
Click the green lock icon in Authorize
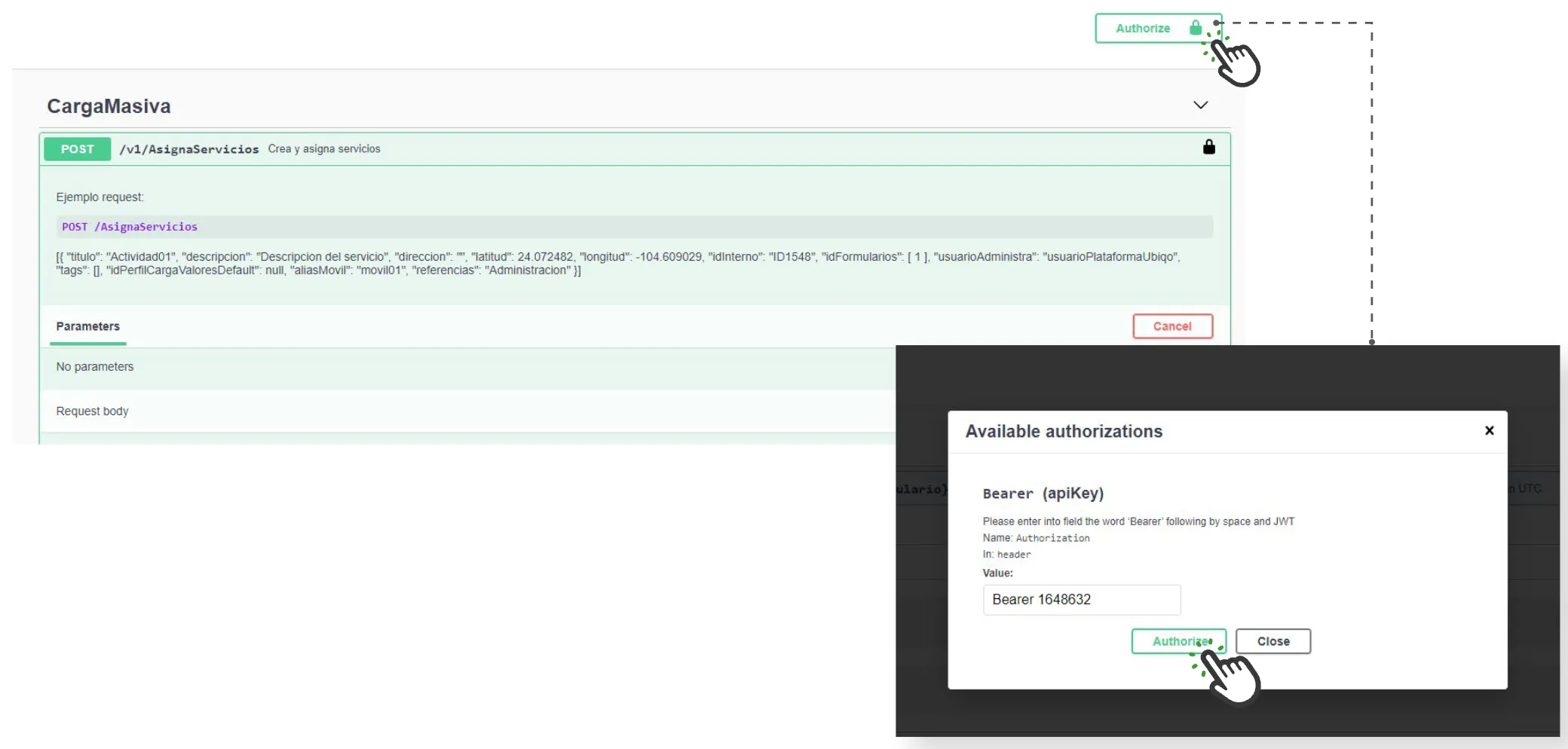(1196, 28)
